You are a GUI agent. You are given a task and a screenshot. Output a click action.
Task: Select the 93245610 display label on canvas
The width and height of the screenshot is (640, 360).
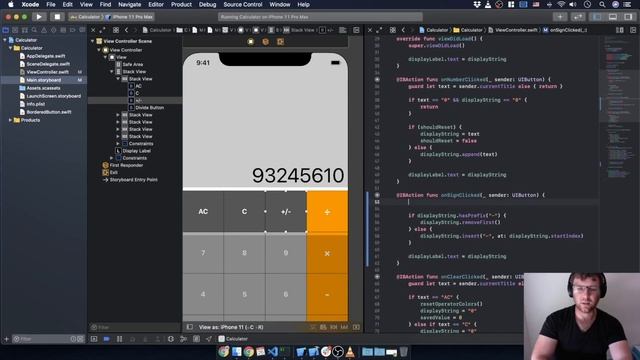[x=298, y=176]
